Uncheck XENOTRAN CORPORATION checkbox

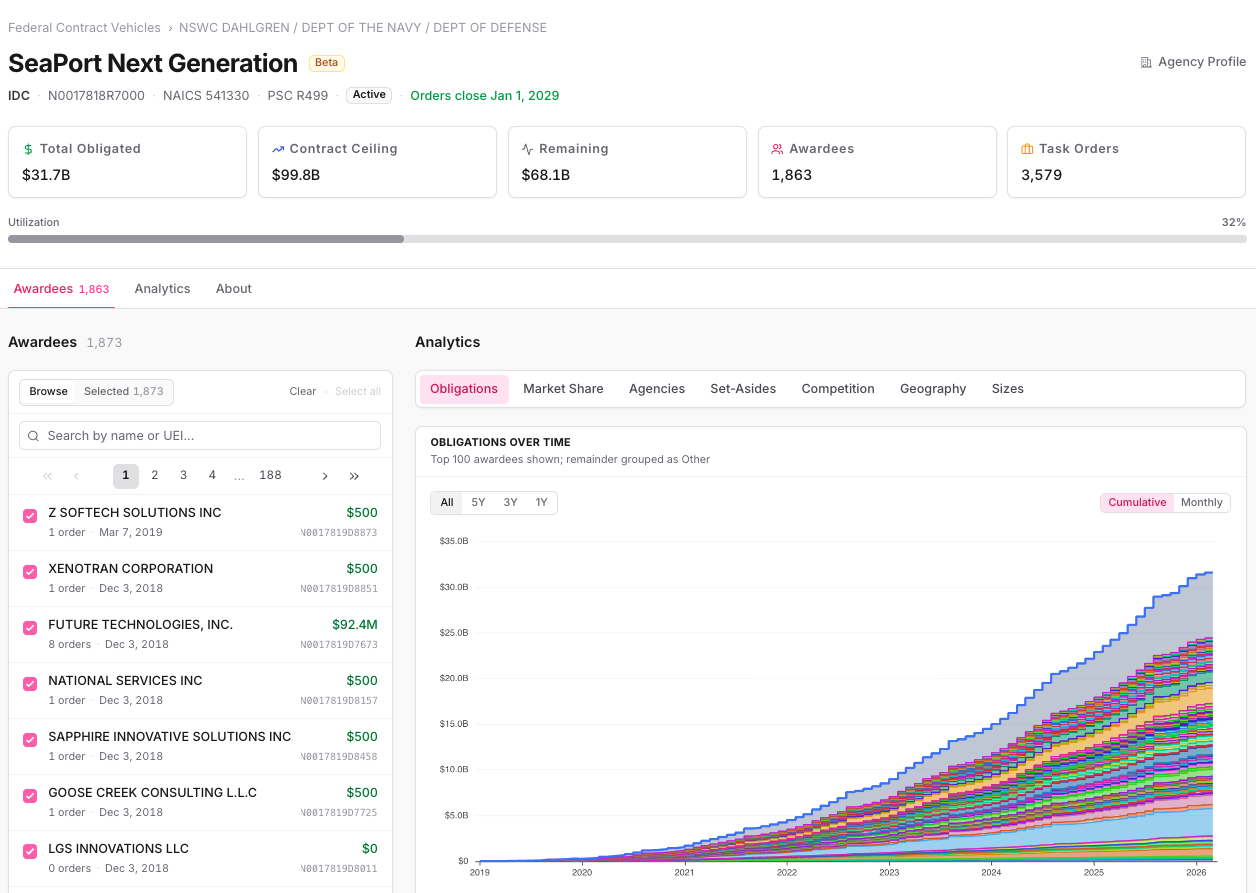tap(30, 572)
